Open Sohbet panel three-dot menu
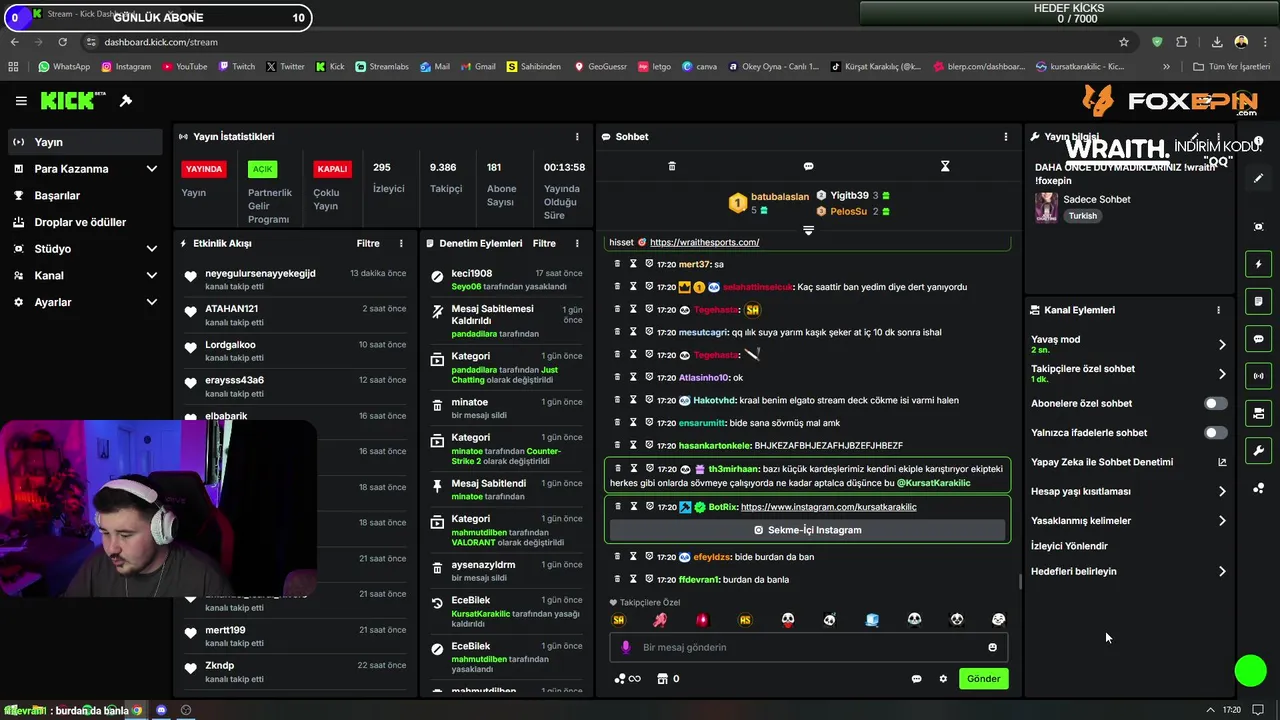 click(x=1006, y=137)
